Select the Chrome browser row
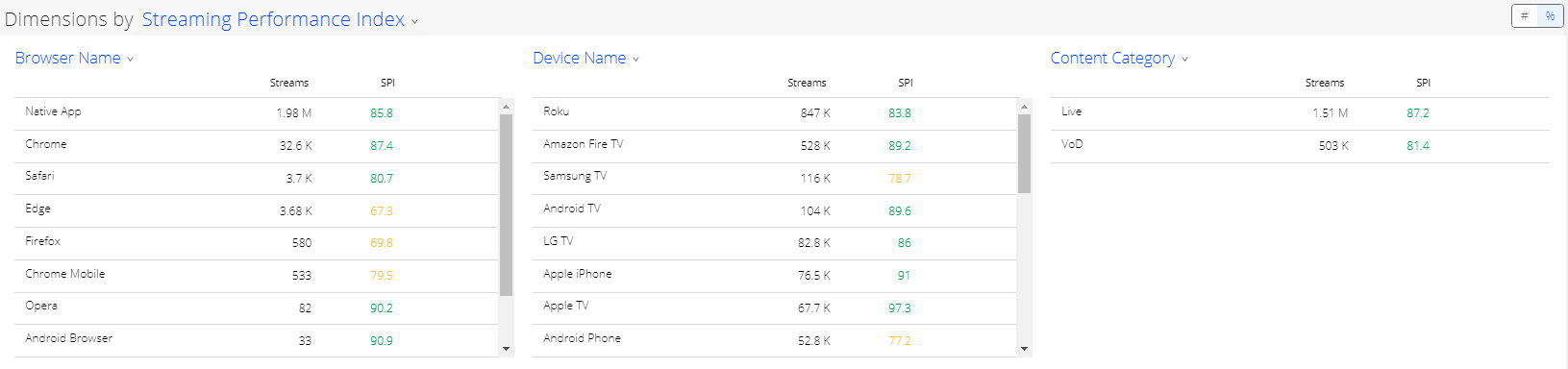 [257, 146]
